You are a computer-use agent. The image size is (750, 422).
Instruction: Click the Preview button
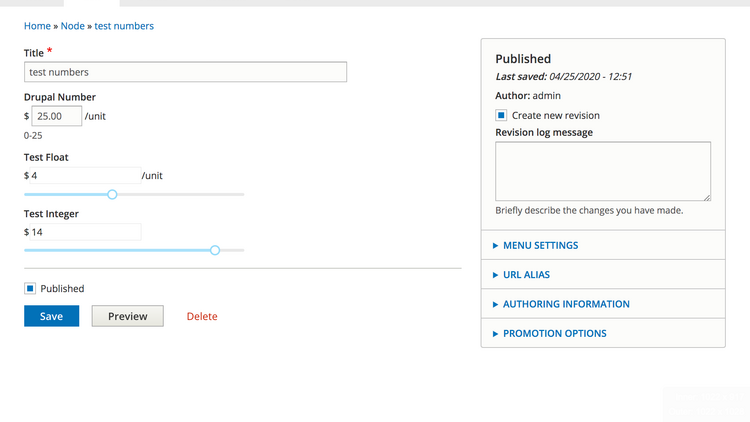pos(127,316)
